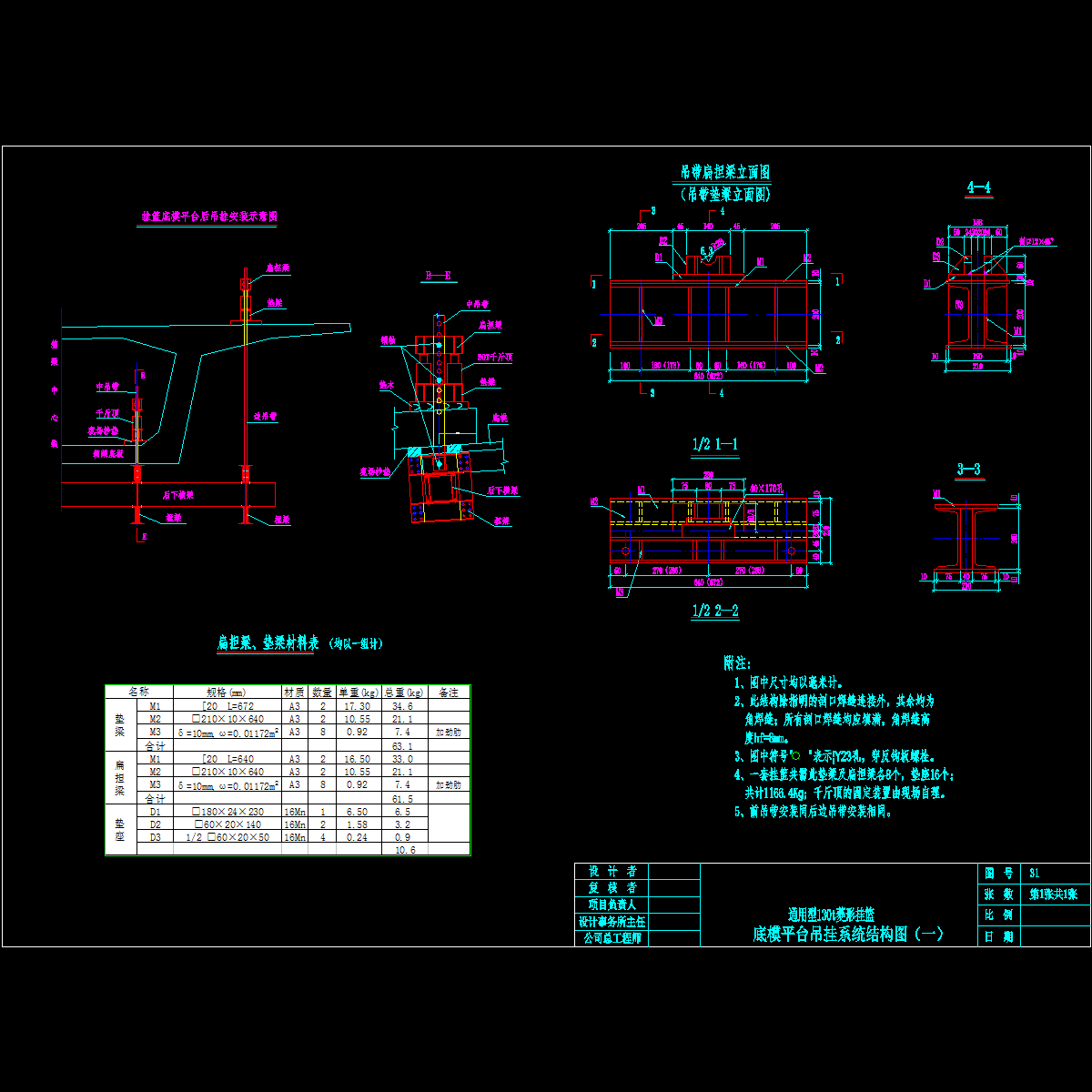Click the table header cell '数量'
Viewport: 1092px width, 1092px height.
tap(322, 693)
